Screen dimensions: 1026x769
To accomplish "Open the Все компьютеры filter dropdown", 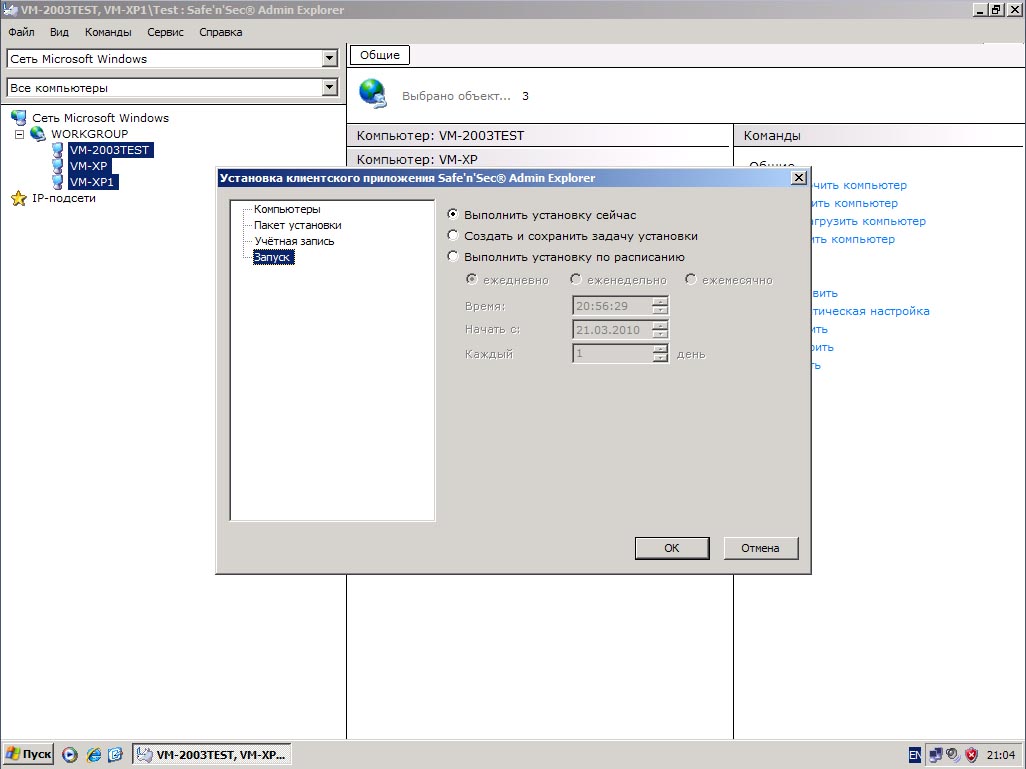I will pyautogui.click(x=329, y=87).
